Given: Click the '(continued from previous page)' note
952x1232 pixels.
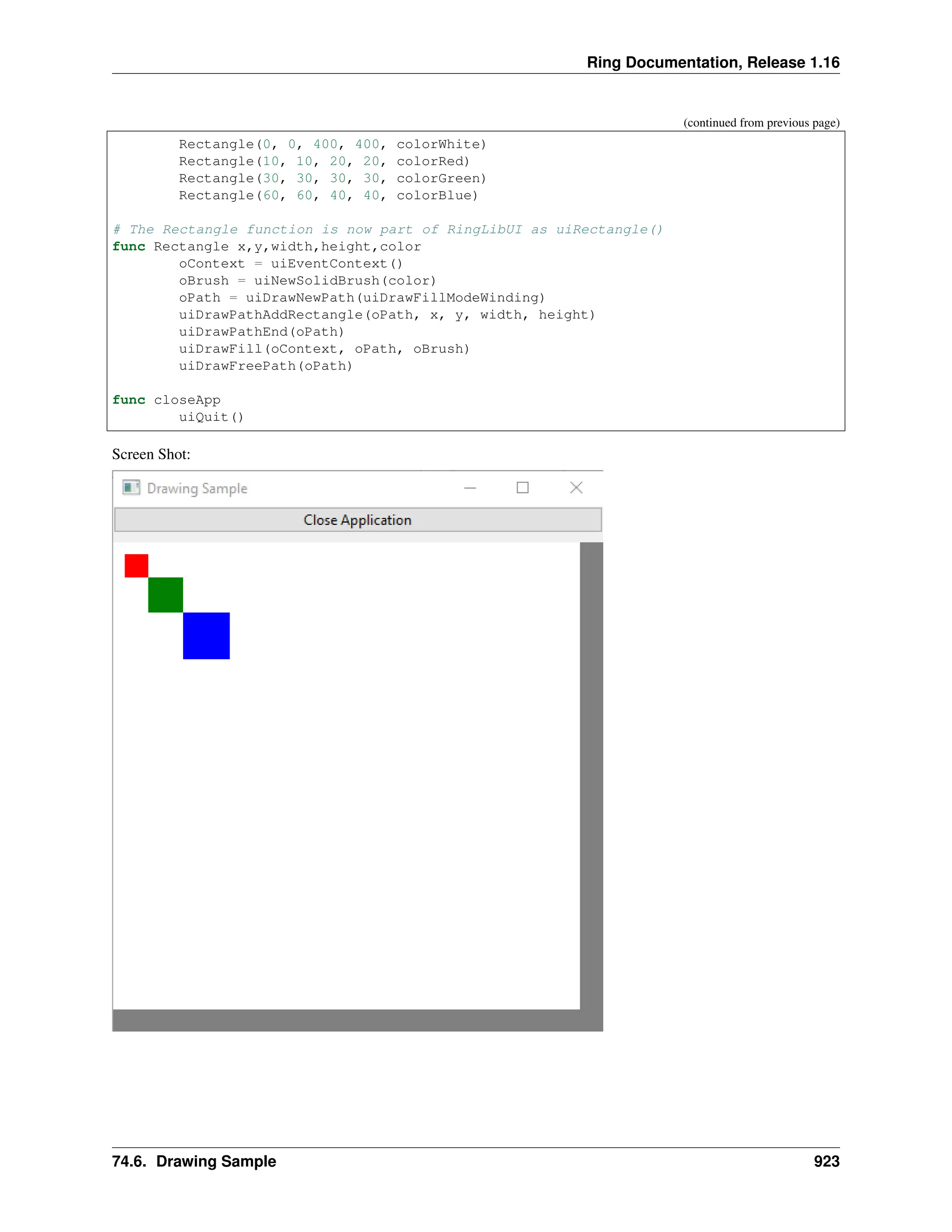Looking at the screenshot, I should (761, 122).
